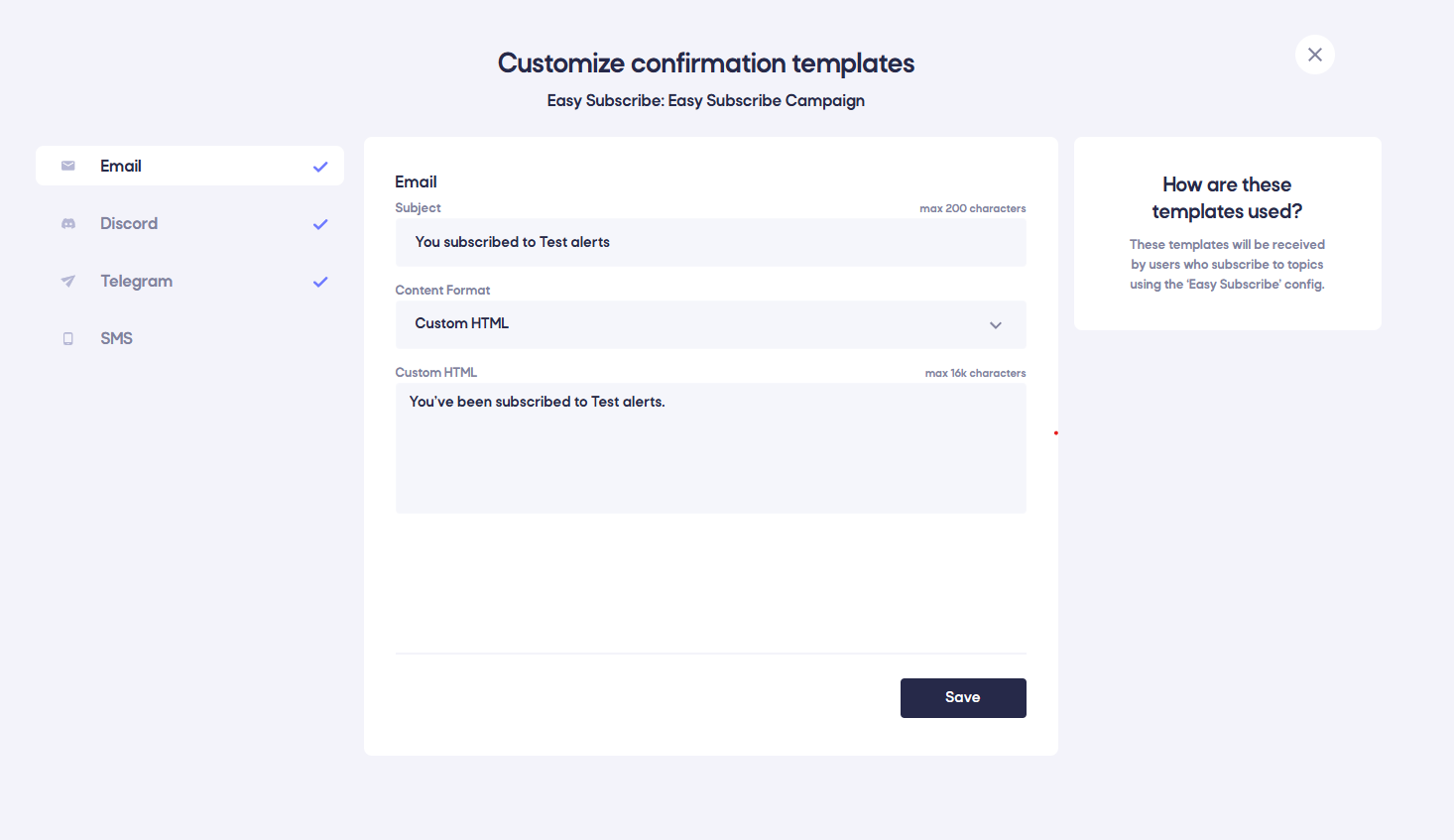Select the Discord game controller icon

point(67,223)
